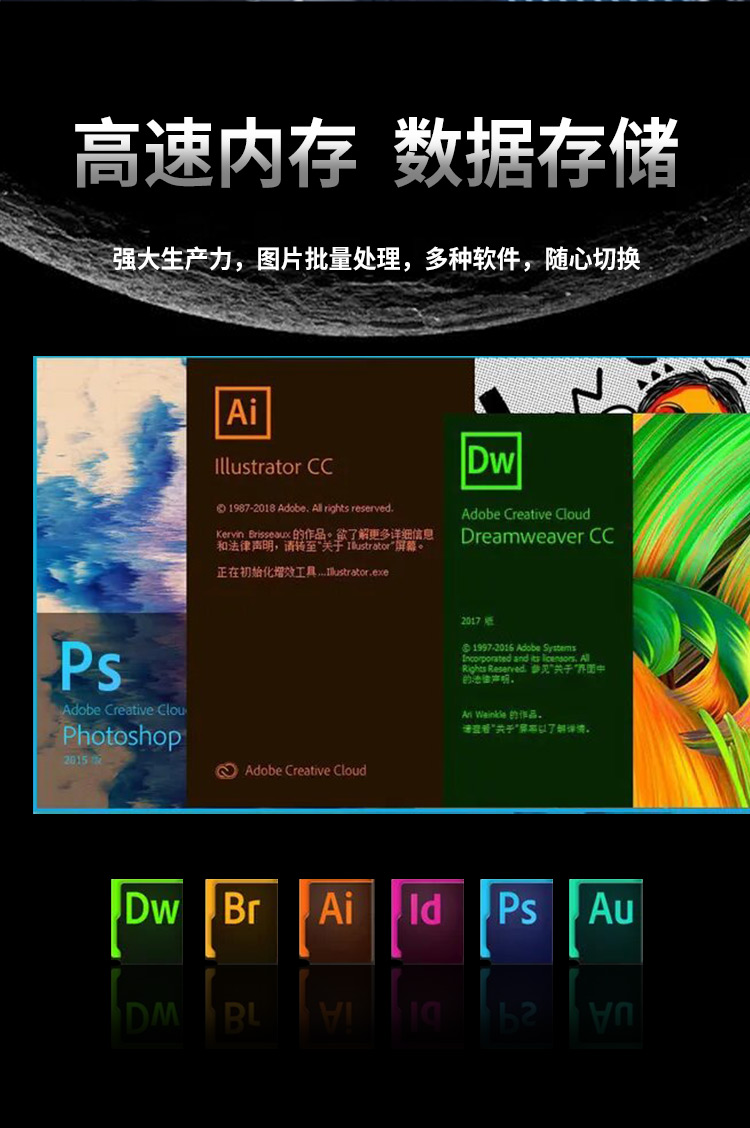Click '© 1987-2018 Adobe. All rights reserved.' line
This screenshot has width=750, height=1128.
click(x=305, y=508)
